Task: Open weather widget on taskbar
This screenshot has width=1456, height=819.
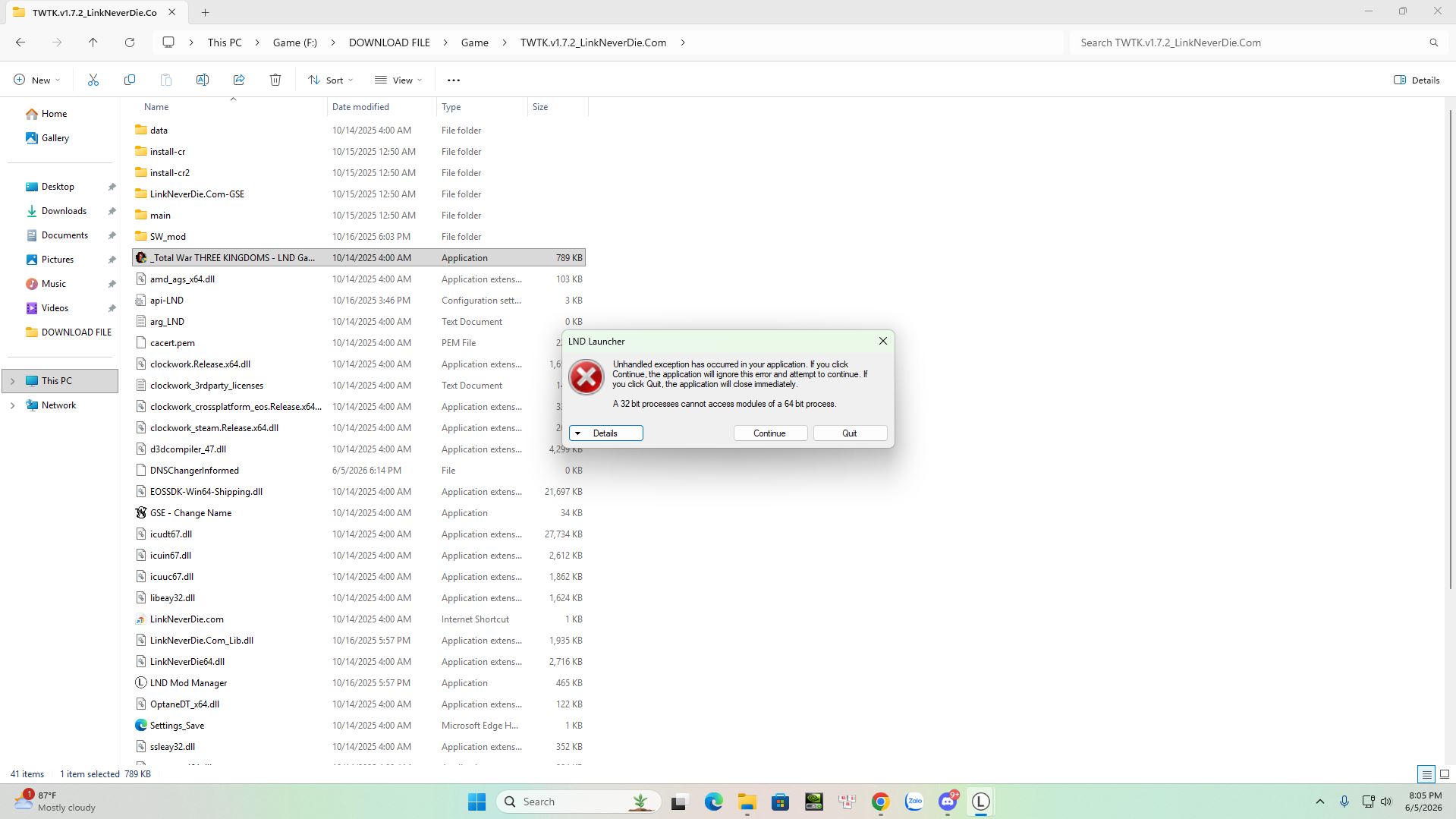Action: [x=55, y=802]
